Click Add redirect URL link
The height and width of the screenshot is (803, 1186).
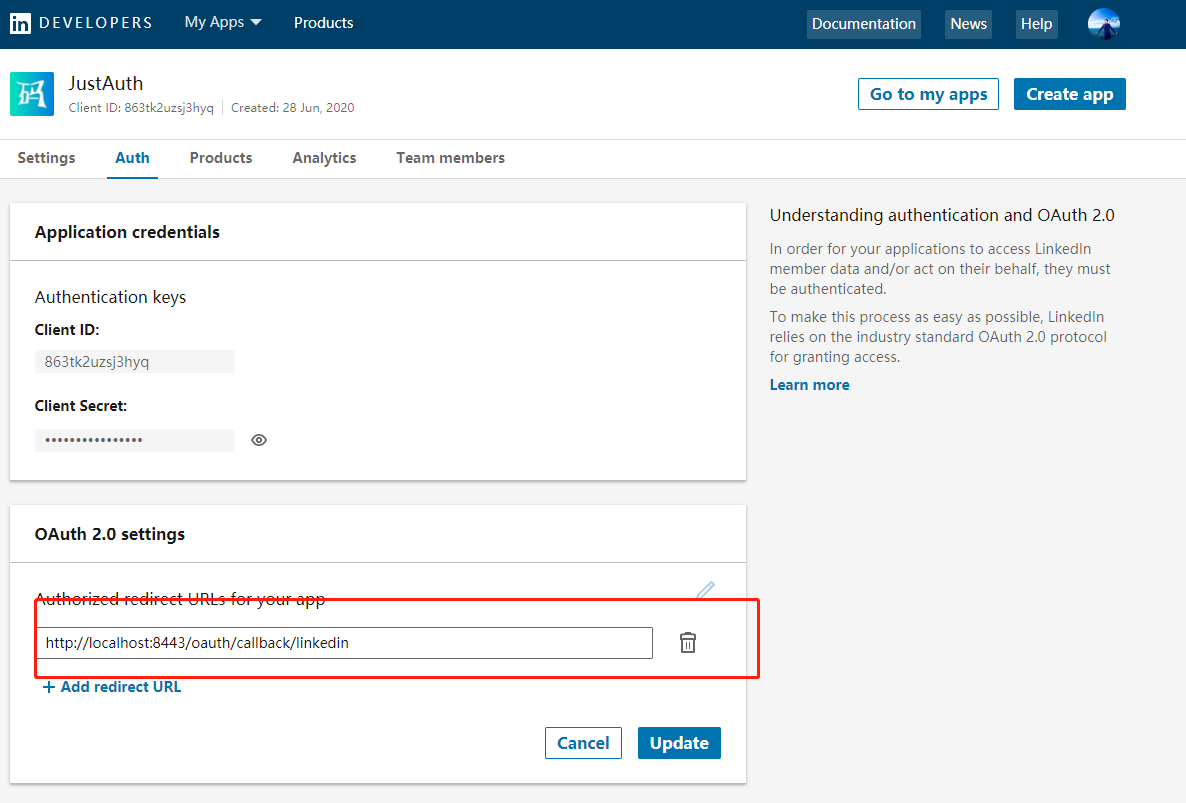pyautogui.click(x=112, y=687)
